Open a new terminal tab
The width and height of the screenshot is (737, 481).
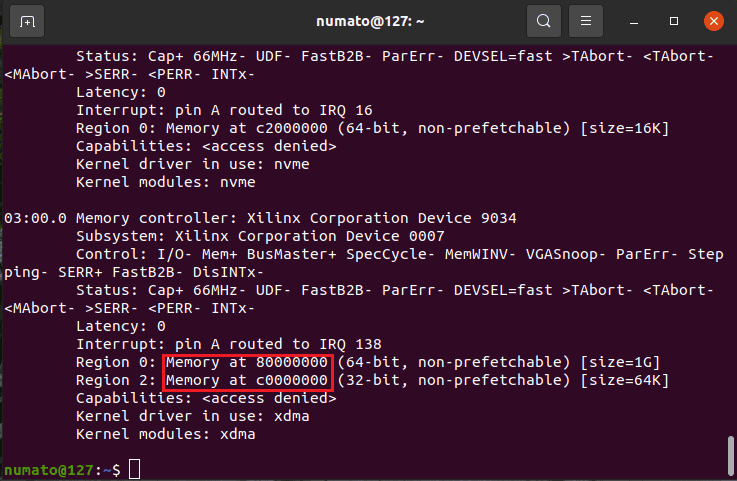point(27,20)
